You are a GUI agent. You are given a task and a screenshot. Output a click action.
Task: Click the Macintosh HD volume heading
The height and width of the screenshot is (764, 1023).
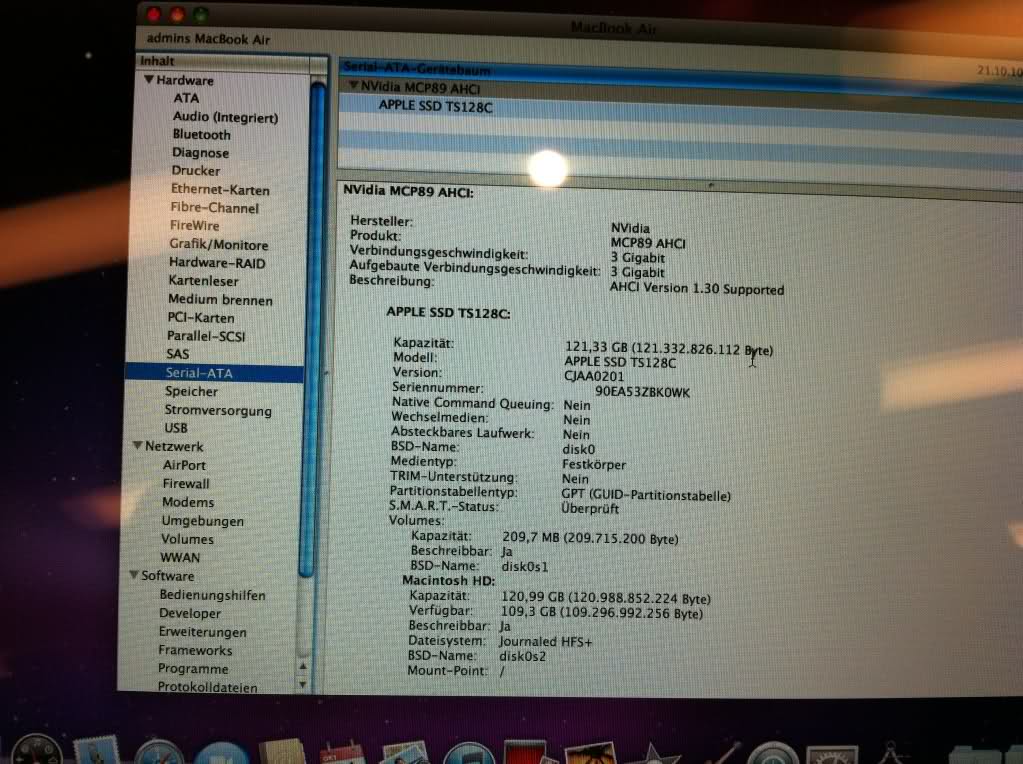click(448, 581)
